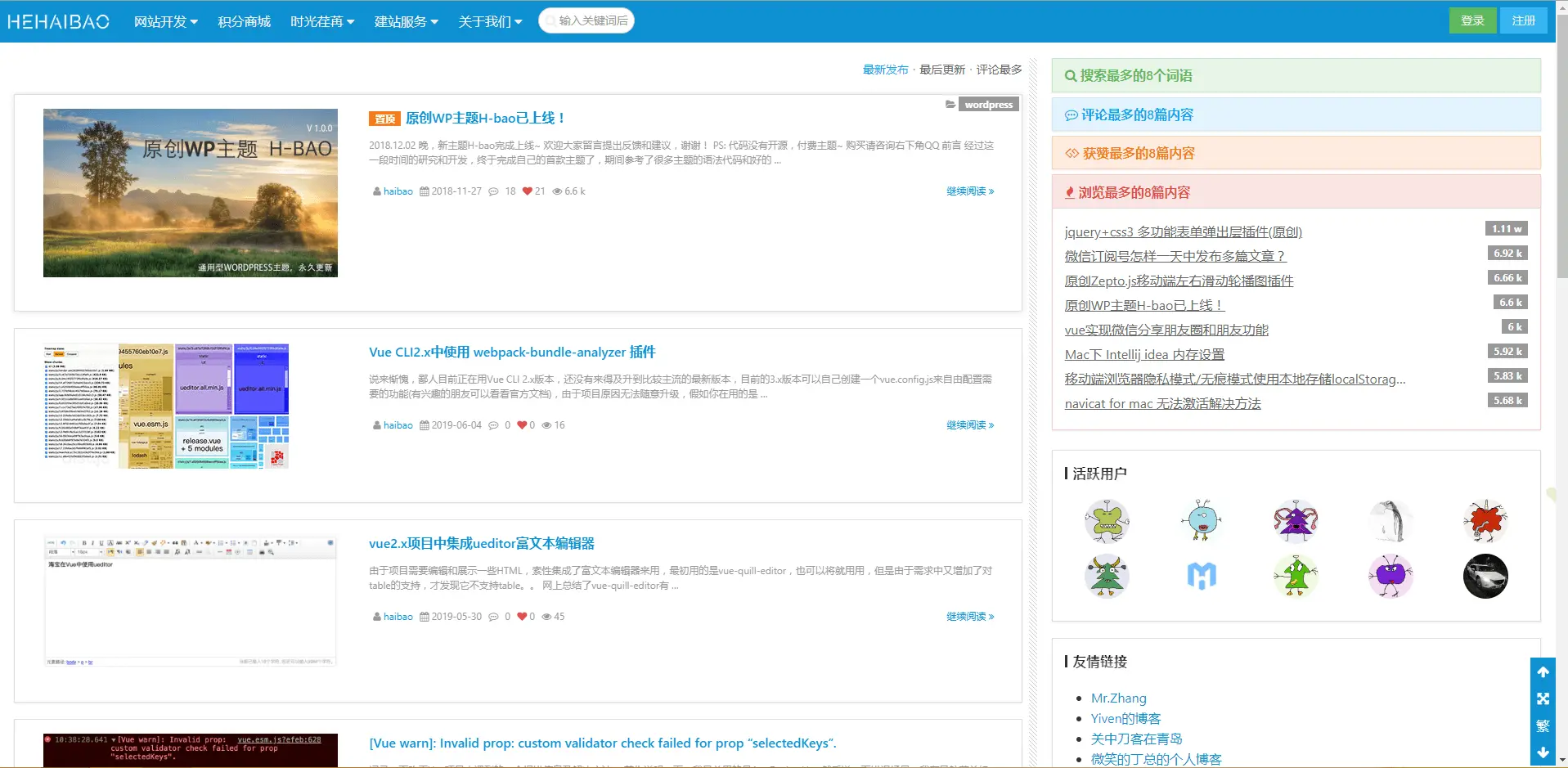The height and width of the screenshot is (768, 1568).
Task: Open the jquery+css3 多功能表单弹出层插件 link
Action: click(1183, 231)
